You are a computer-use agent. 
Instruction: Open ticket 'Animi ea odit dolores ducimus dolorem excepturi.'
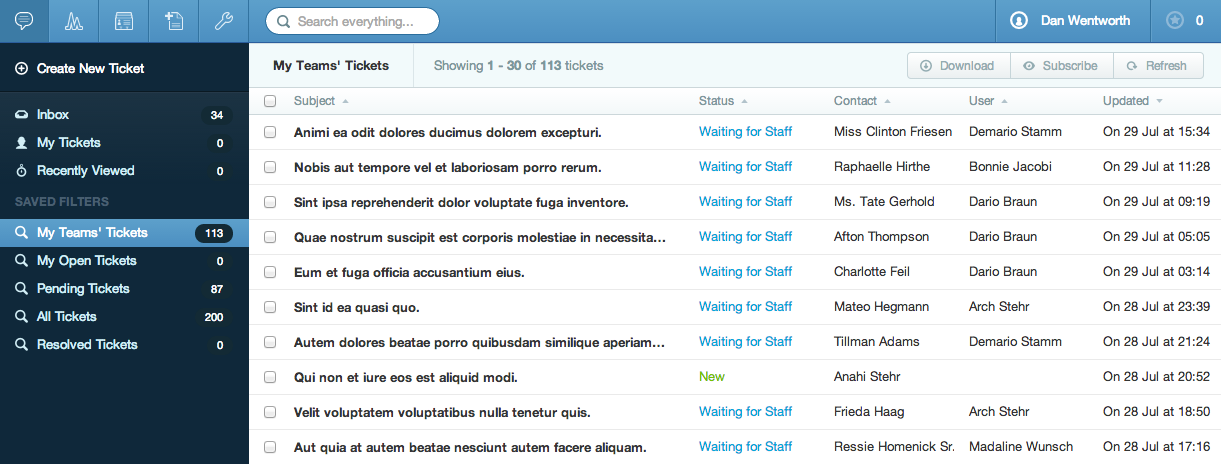click(x=448, y=132)
